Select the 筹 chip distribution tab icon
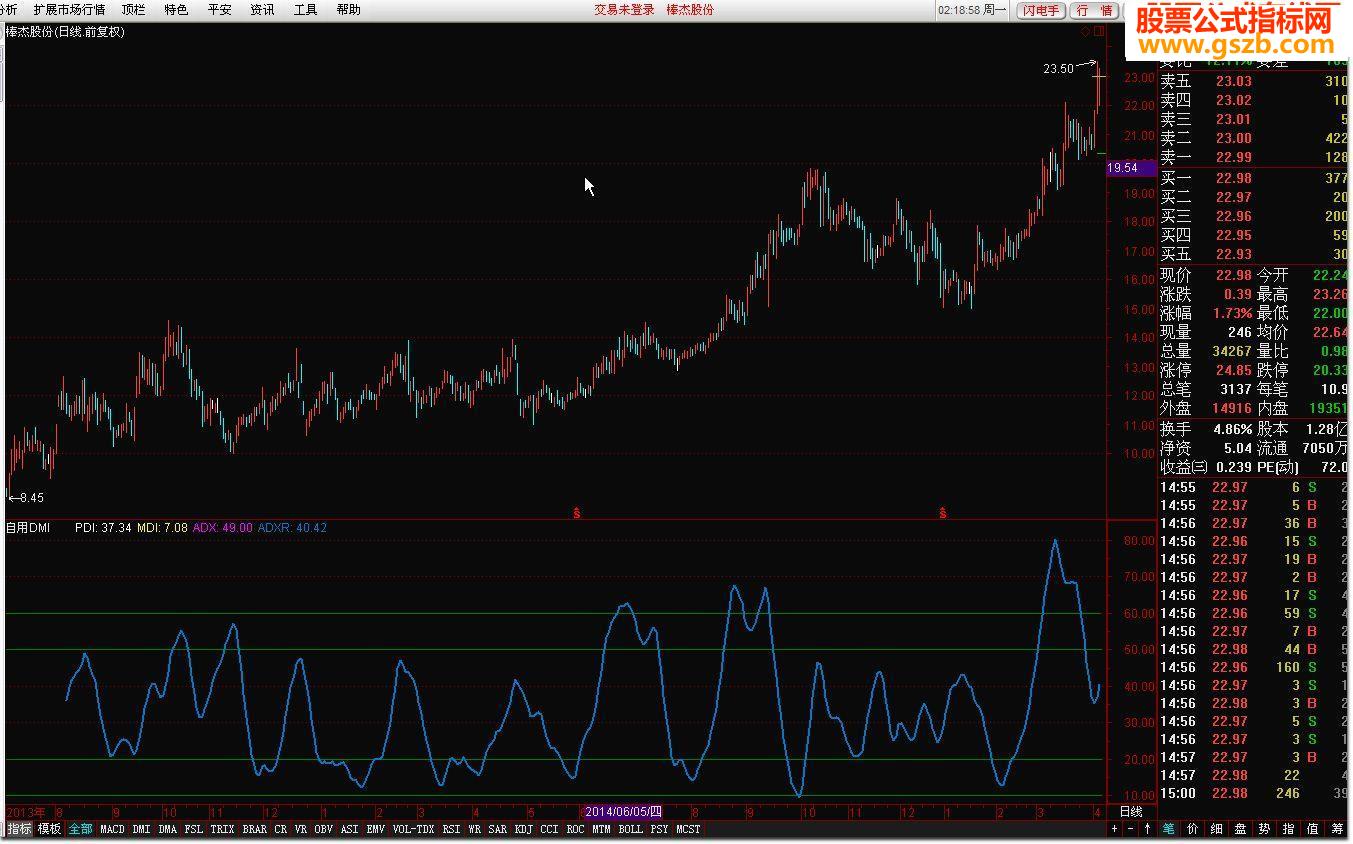1353x844 pixels. point(1337,829)
